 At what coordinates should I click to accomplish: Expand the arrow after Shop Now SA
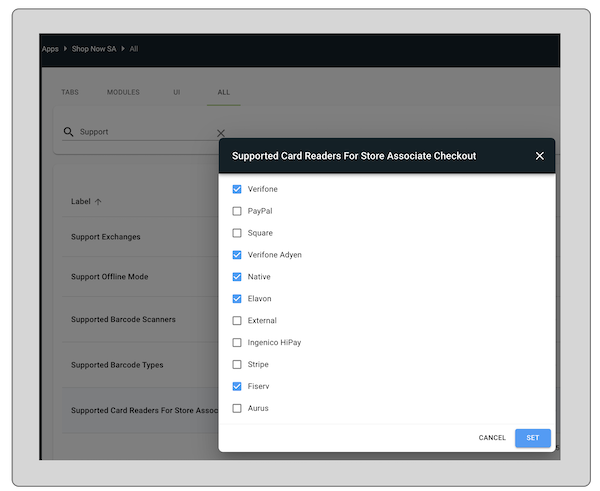point(123,49)
